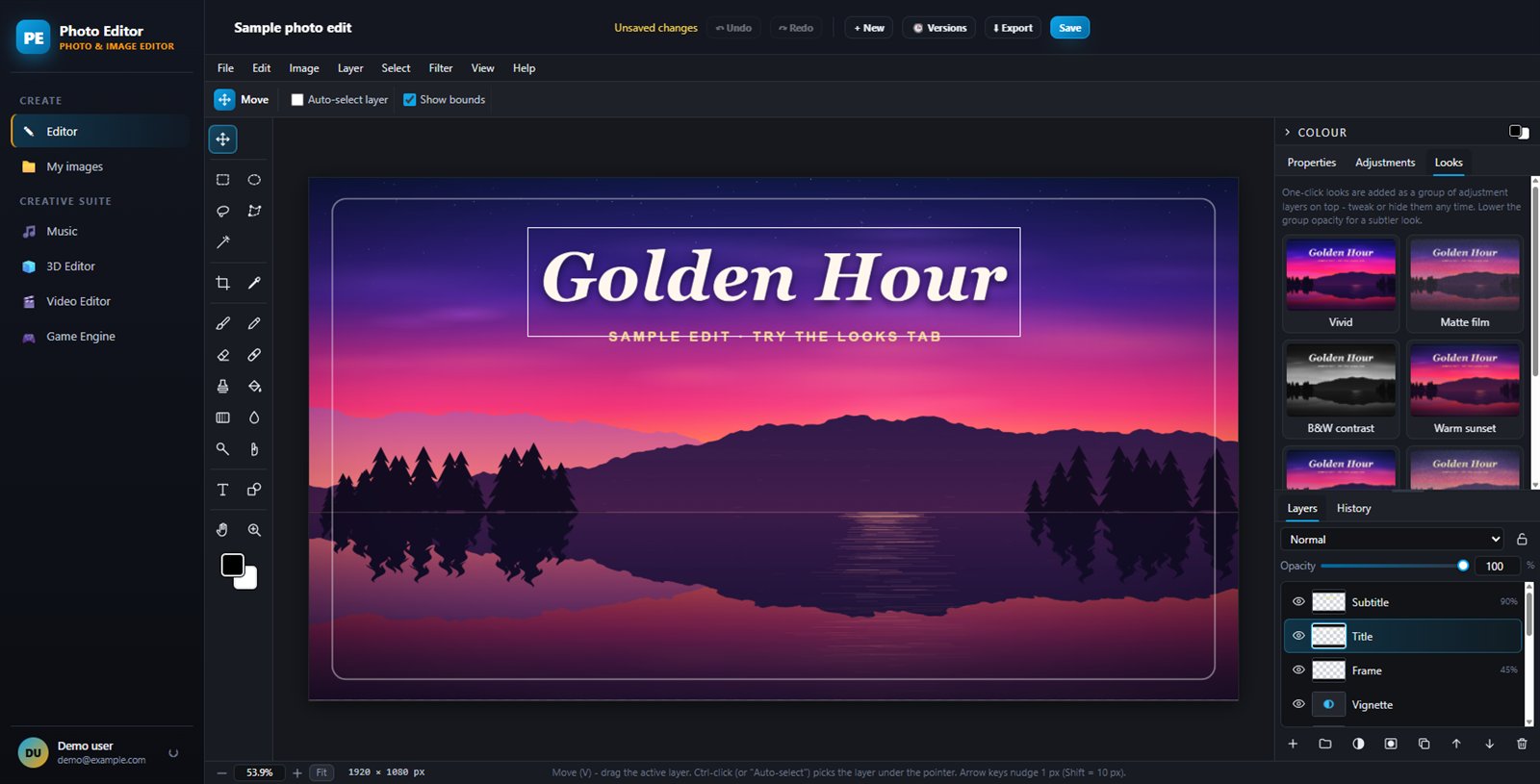1540x784 pixels.
Task: Select the paint bucket fill tool
Action: pyautogui.click(x=254, y=386)
